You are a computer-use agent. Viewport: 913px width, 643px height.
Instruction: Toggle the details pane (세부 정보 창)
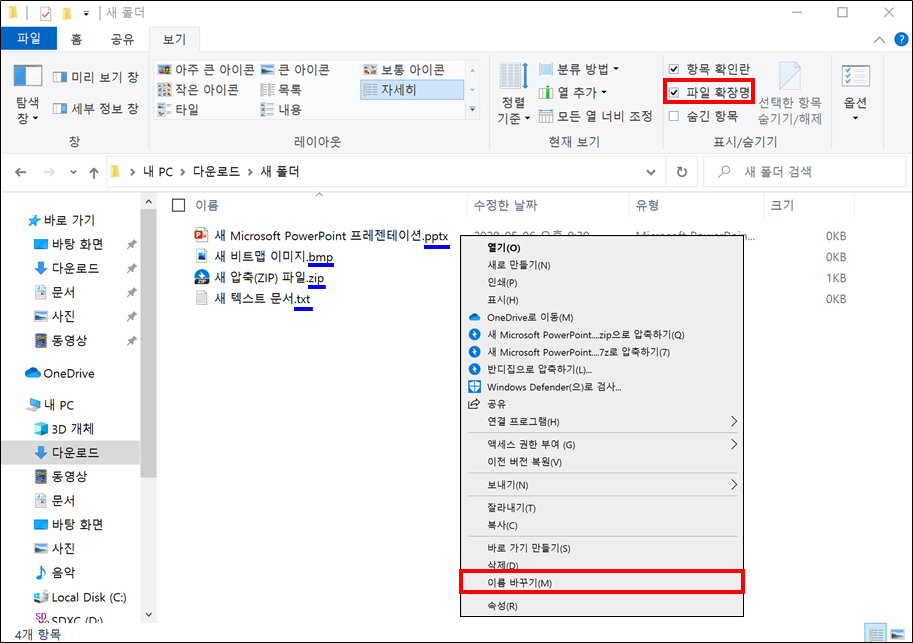click(95, 108)
